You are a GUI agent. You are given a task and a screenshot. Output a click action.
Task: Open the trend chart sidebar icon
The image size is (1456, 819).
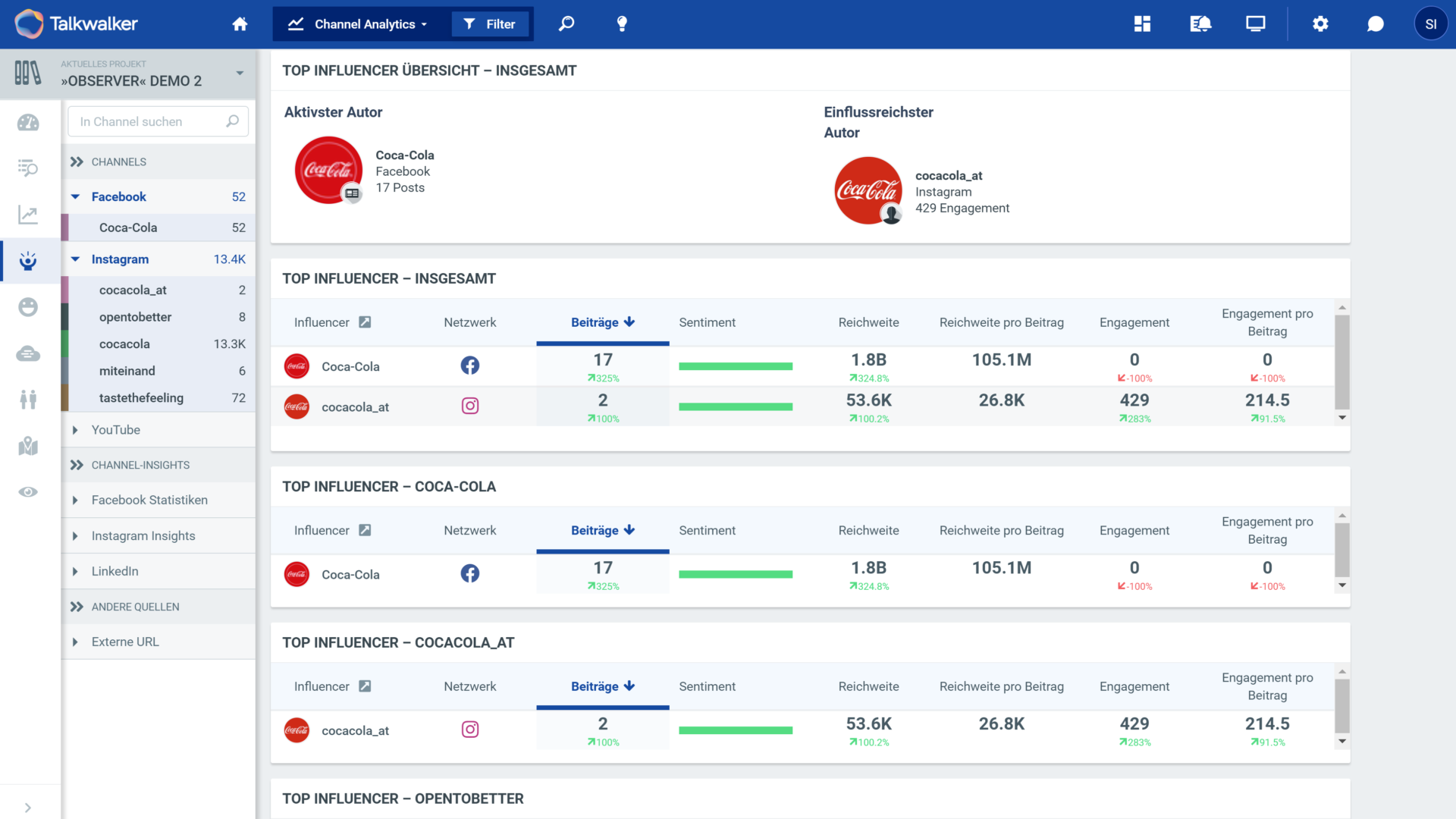click(28, 215)
